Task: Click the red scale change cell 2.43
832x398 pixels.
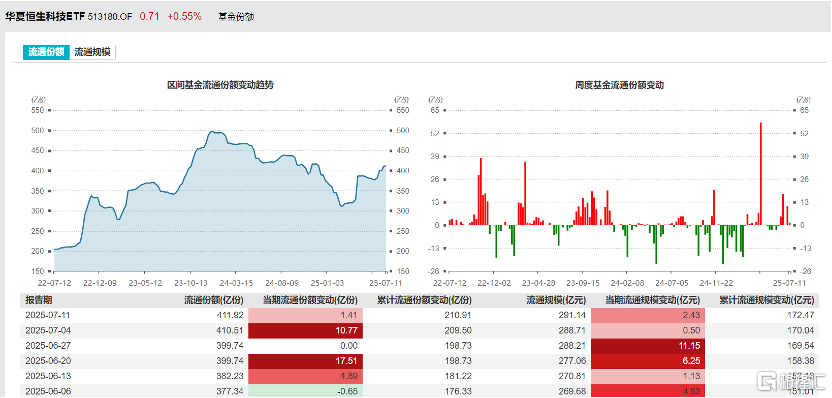Action: [648, 315]
